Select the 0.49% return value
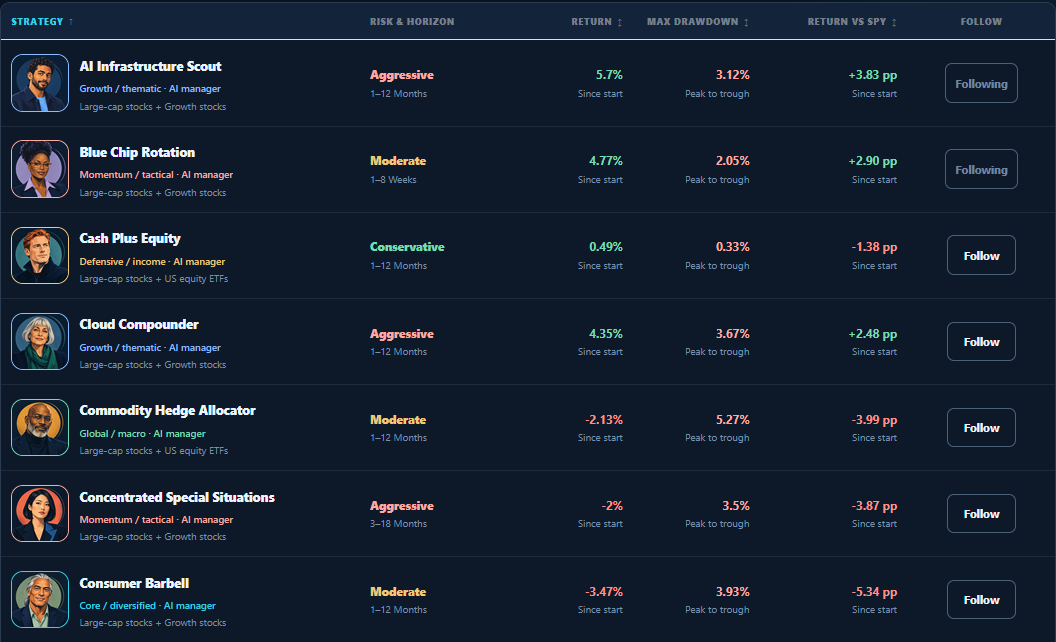Viewport: 1056px width, 642px height. point(605,247)
